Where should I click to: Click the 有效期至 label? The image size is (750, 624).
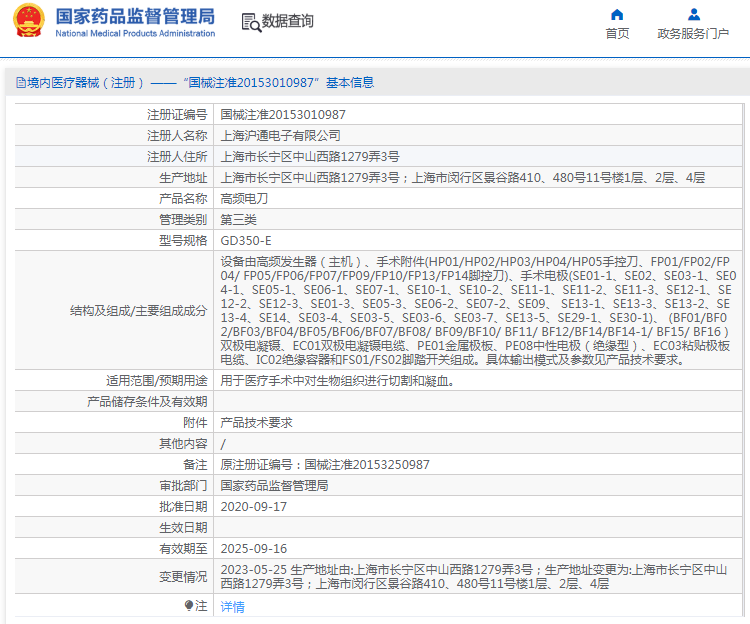point(183,549)
